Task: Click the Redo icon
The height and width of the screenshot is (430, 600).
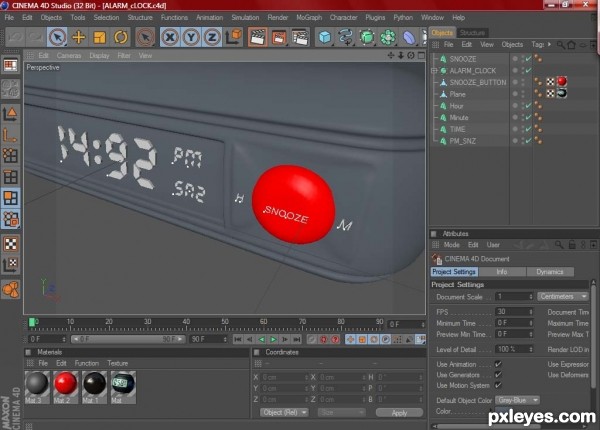Action: click(x=36, y=37)
